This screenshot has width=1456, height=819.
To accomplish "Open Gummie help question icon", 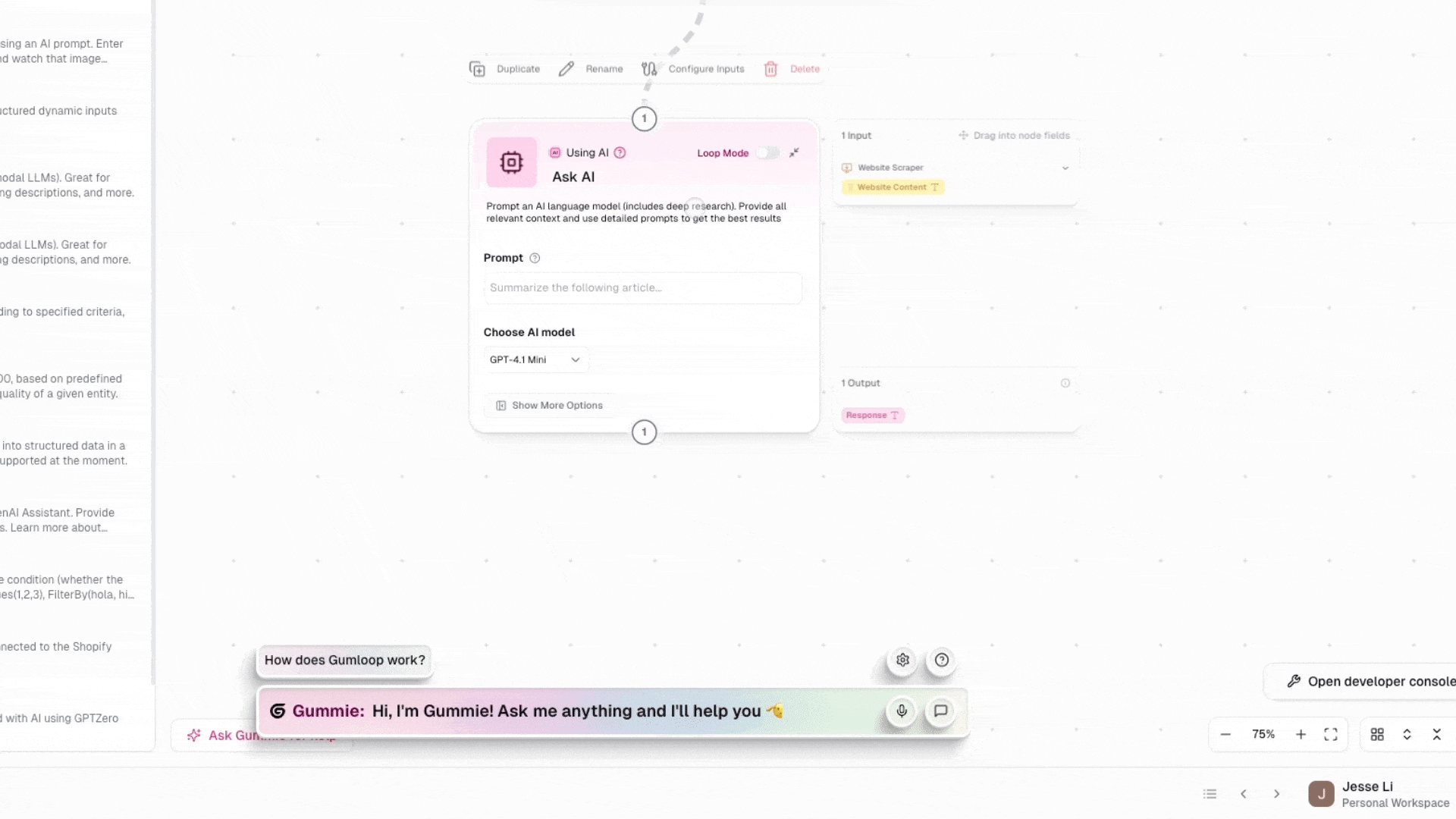I will pyautogui.click(x=941, y=660).
